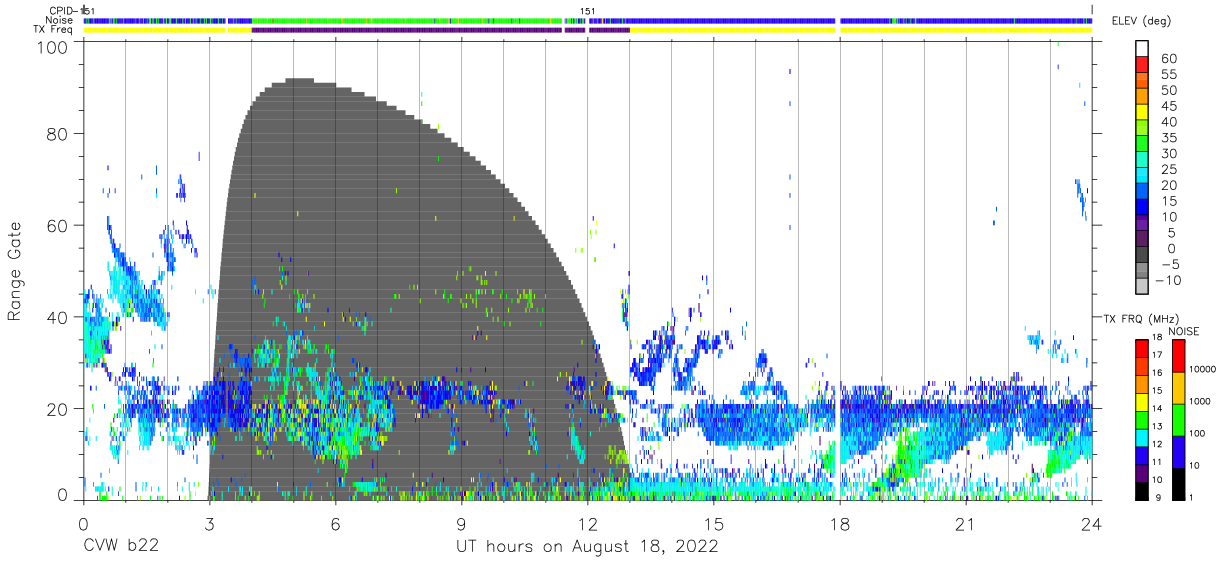Click the purple TX Freq strip segment above hours 4-11
Image resolution: width=1228 pixels, height=567 pixels.
[x=406, y=30]
